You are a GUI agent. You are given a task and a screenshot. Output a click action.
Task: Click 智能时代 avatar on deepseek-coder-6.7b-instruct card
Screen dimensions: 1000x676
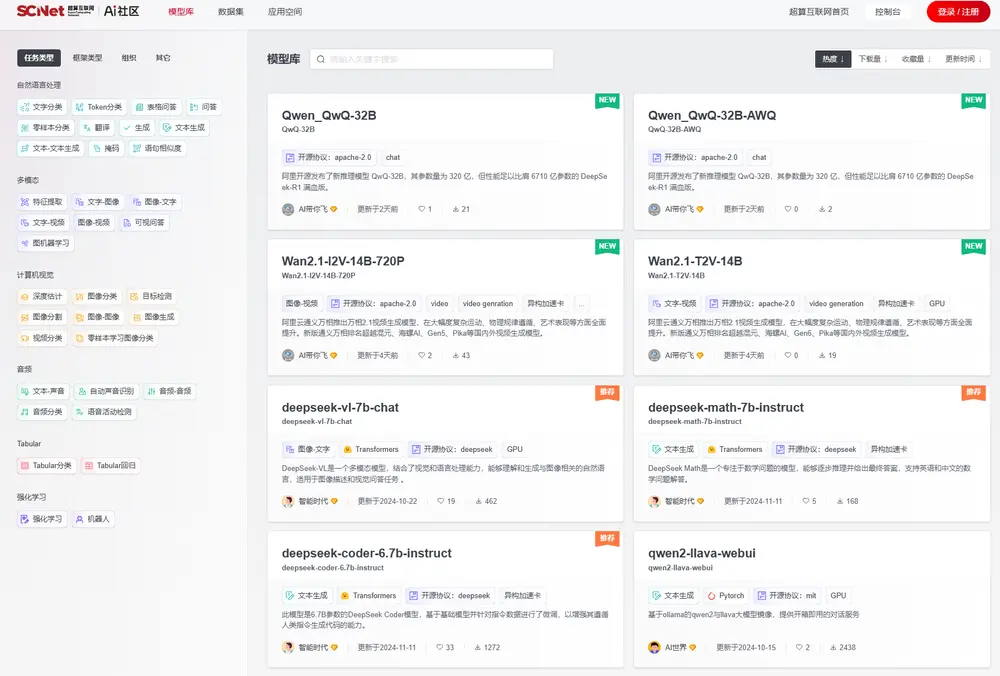coord(288,647)
